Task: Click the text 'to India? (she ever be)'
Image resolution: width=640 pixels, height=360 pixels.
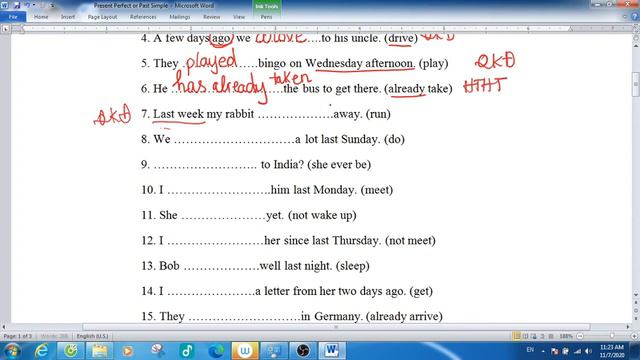Action: click(316, 164)
